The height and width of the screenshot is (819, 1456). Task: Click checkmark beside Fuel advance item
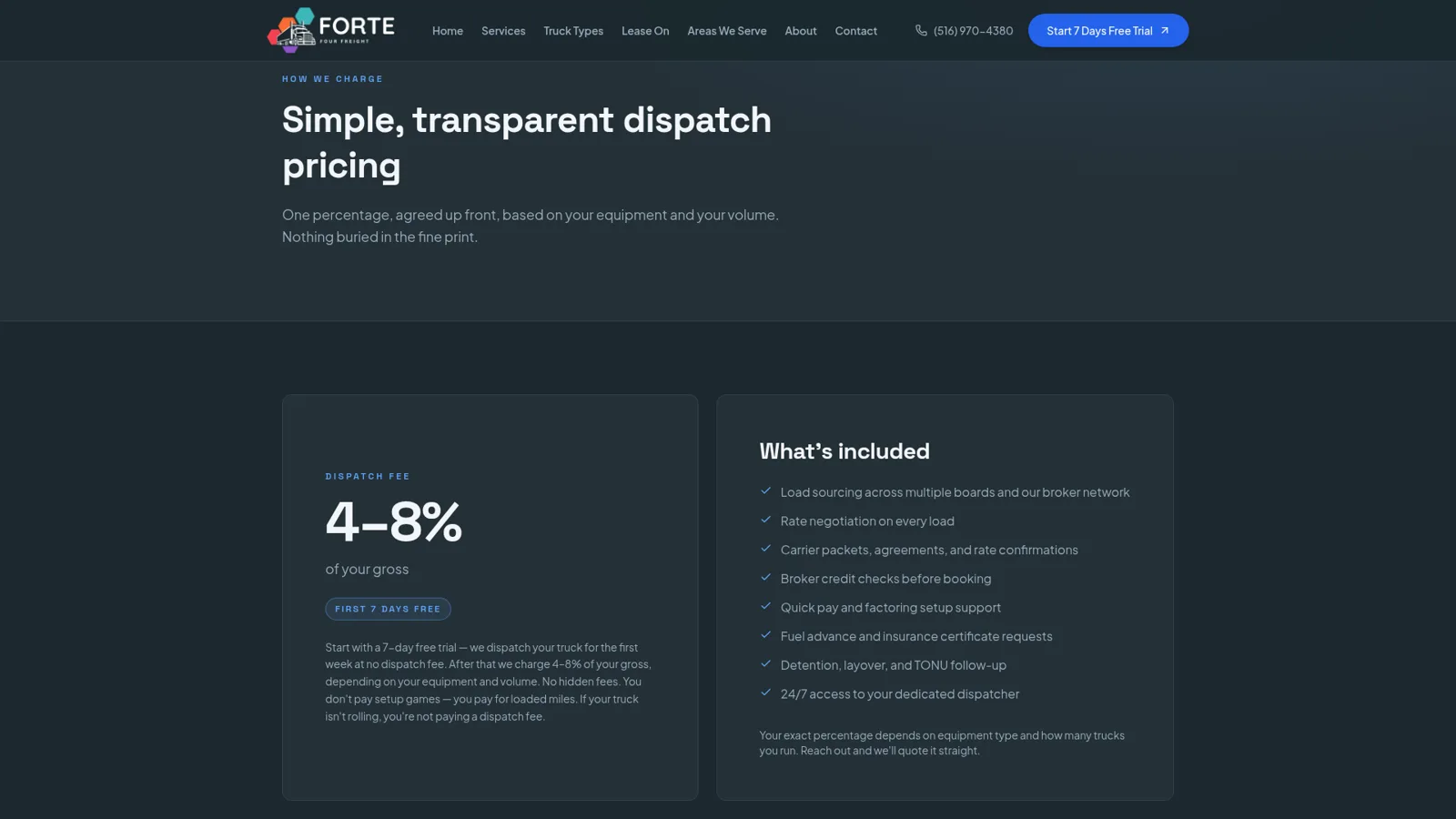click(x=766, y=635)
